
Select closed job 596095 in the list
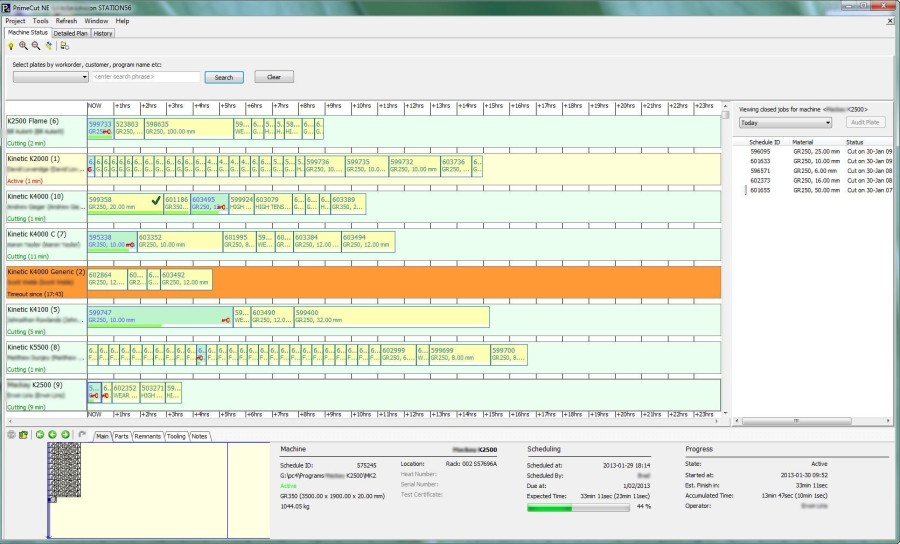click(x=760, y=152)
